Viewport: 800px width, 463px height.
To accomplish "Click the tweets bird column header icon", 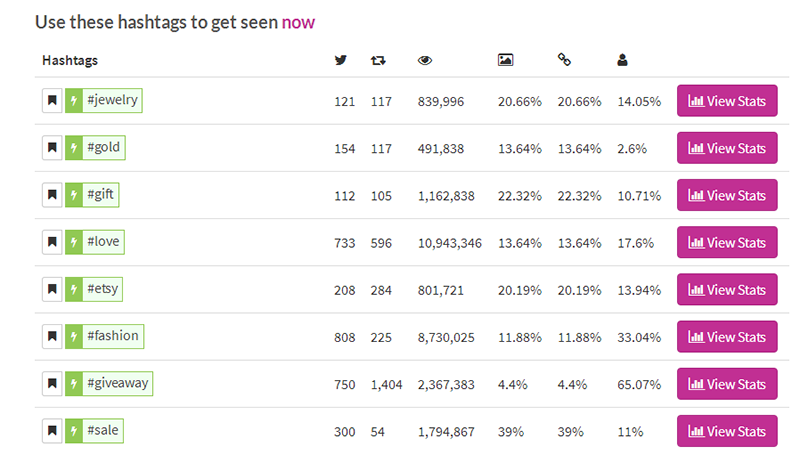I will 341,60.
